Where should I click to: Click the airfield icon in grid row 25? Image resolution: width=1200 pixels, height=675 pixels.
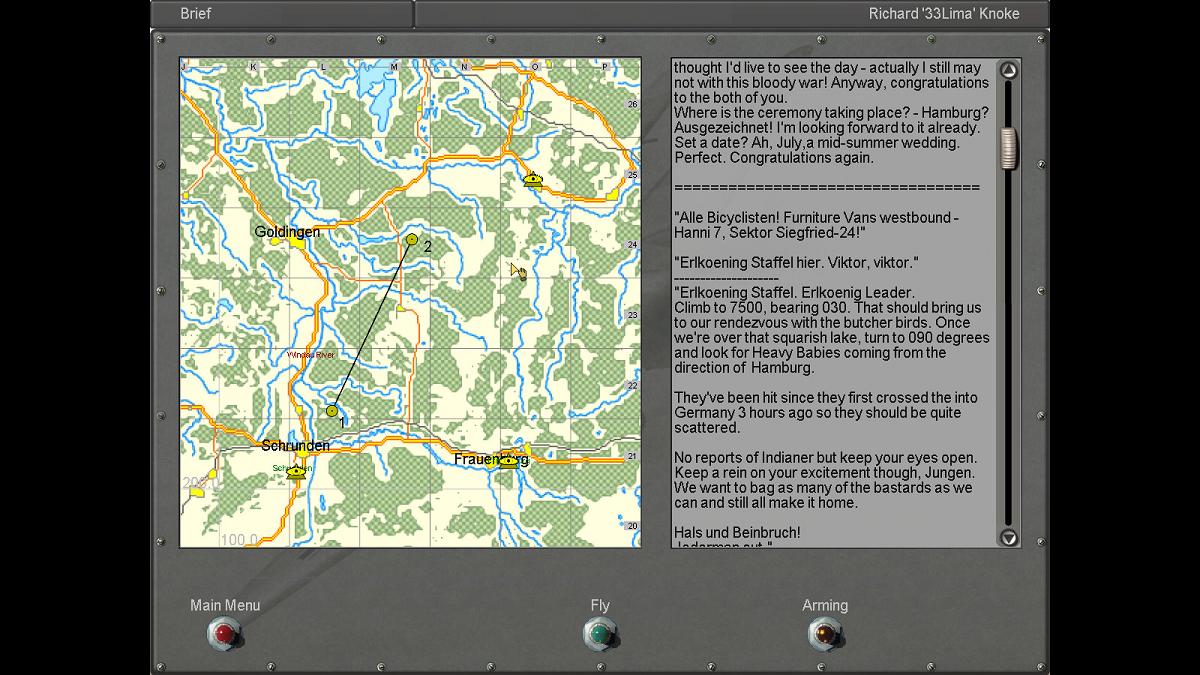pos(533,180)
